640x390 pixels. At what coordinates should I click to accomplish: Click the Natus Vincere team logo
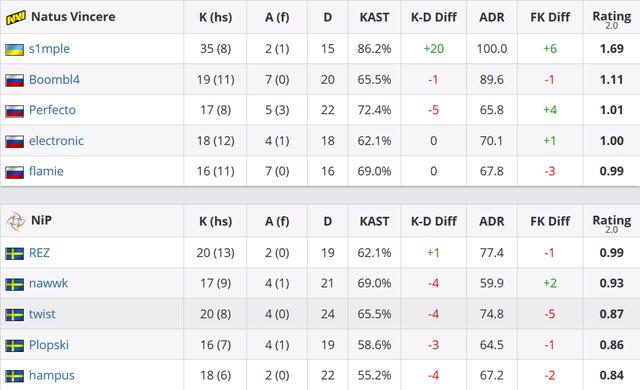pyautogui.click(x=16, y=18)
